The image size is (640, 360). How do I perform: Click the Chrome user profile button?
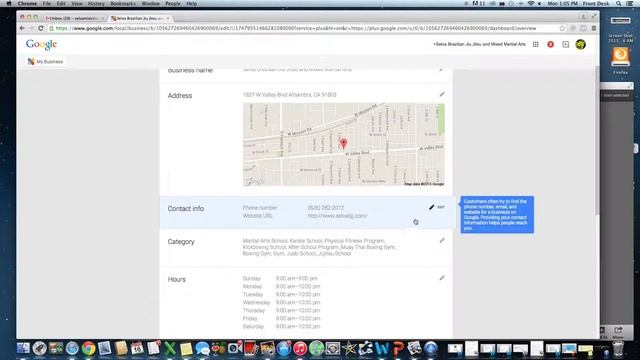coord(583,17)
